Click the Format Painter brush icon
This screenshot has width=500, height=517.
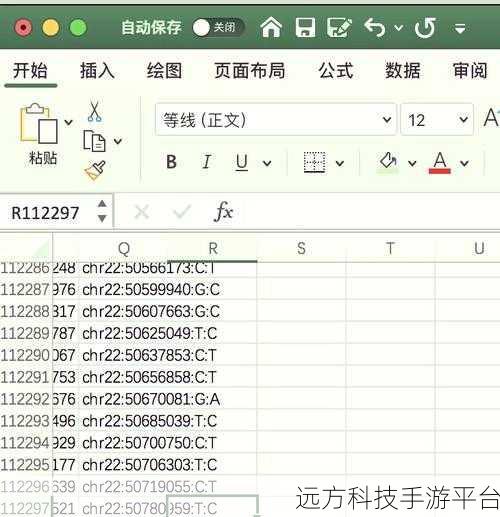point(95,170)
